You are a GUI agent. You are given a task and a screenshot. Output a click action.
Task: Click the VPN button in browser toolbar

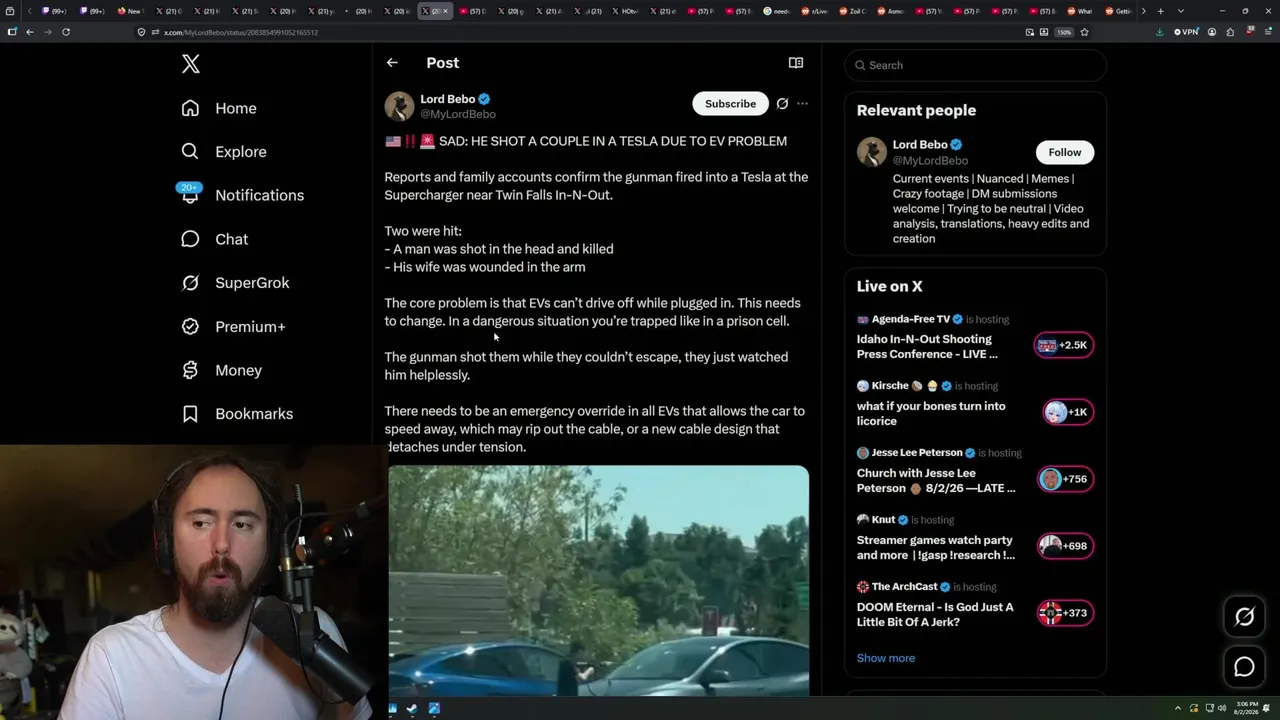click(1186, 32)
